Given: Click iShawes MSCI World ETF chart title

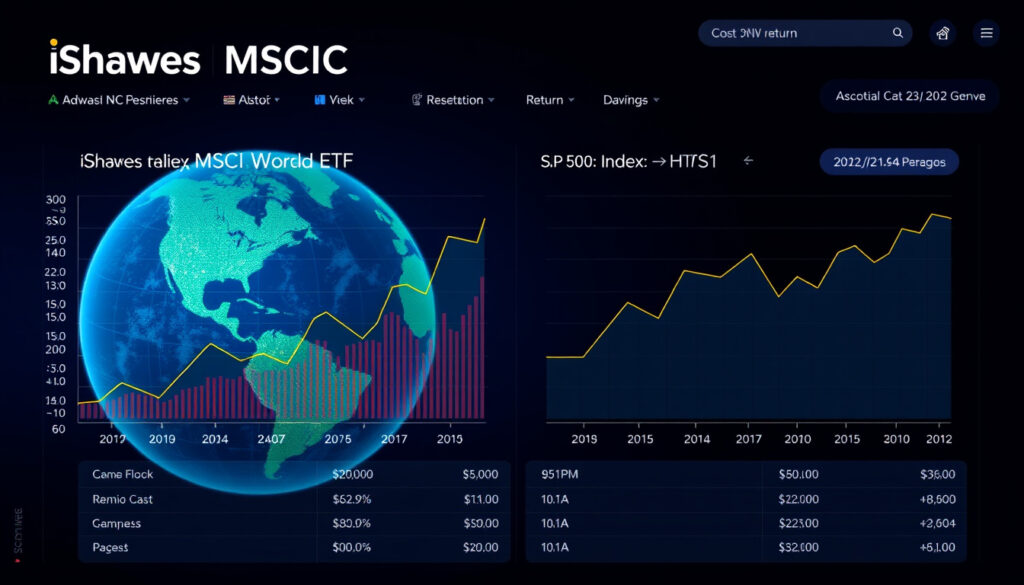Looking at the screenshot, I should (x=216, y=161).
